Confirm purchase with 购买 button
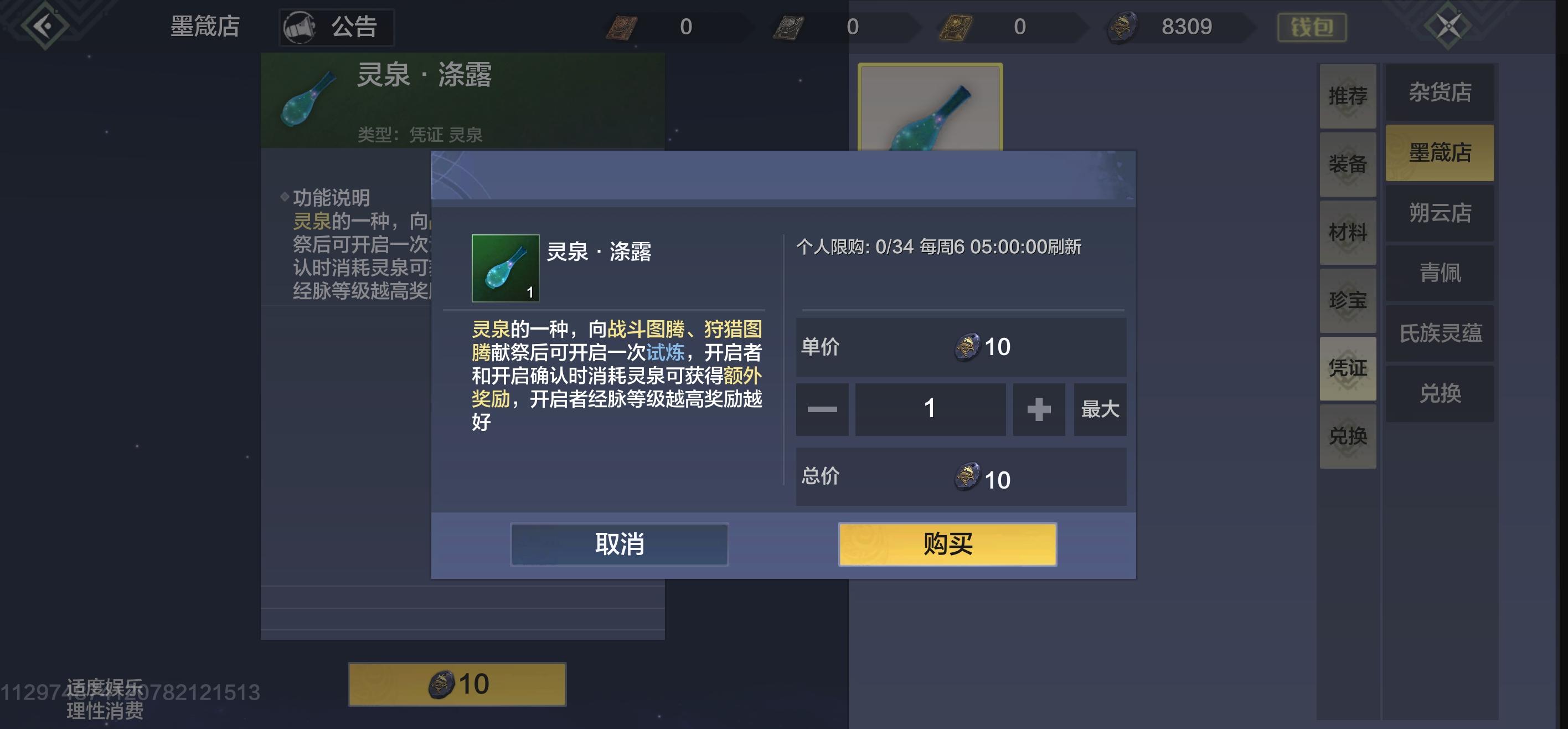The image size is (1568, 729). point(947,544)
